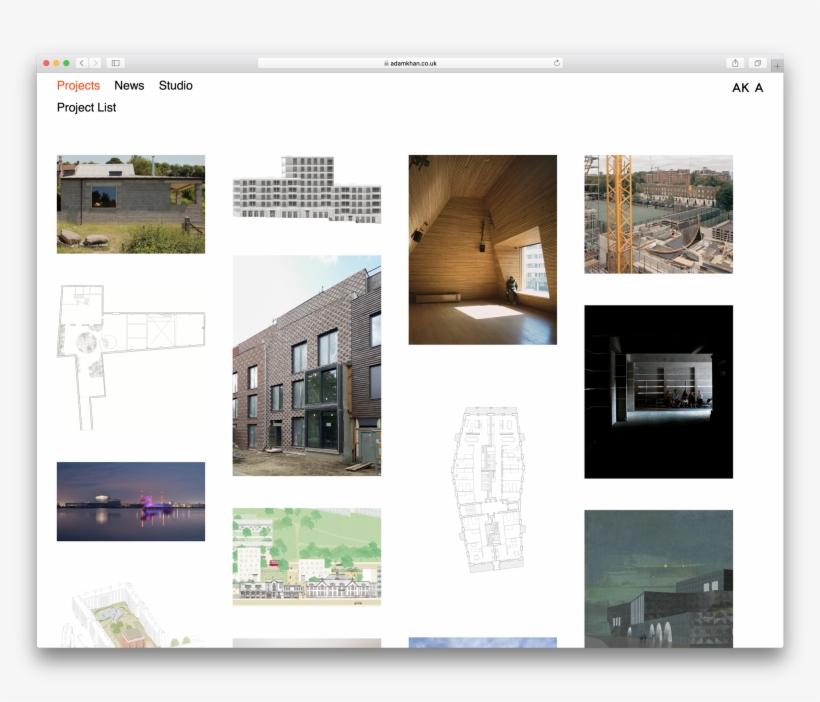820x702 pixels.
Task: Show all tabs overview icon
Action: [758, 63]
